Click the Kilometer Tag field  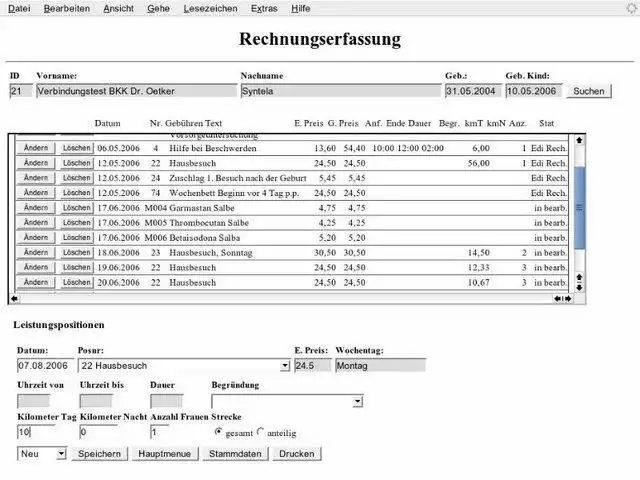point(36,432)
